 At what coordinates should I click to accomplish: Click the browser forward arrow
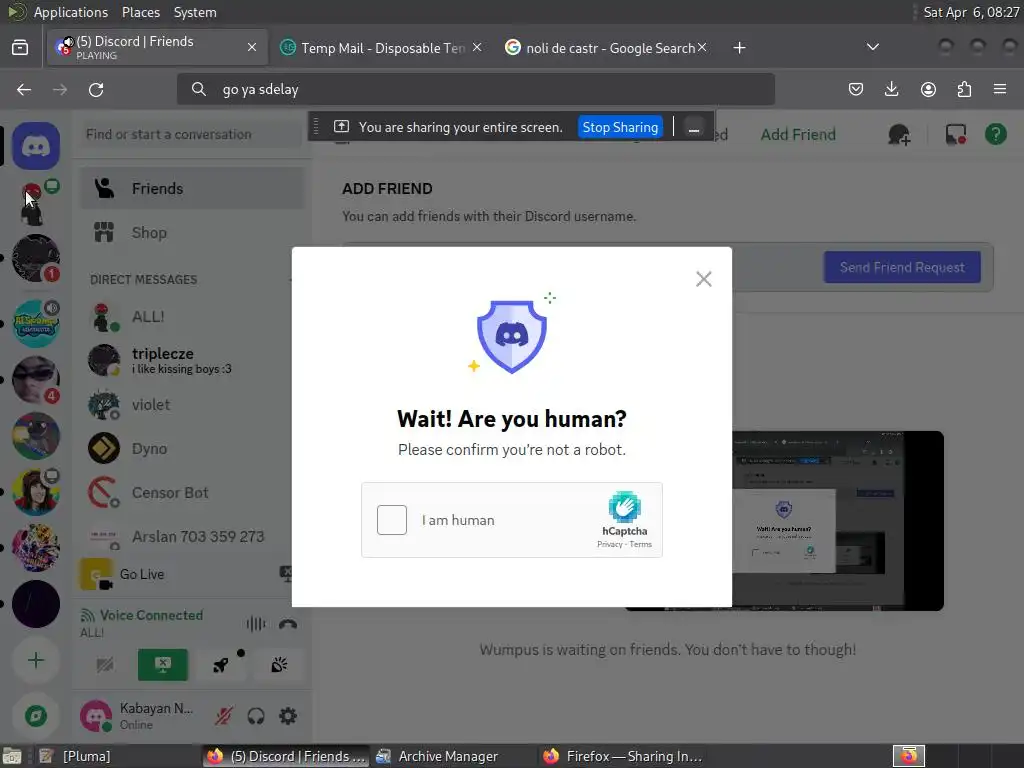tap(60, 89)
